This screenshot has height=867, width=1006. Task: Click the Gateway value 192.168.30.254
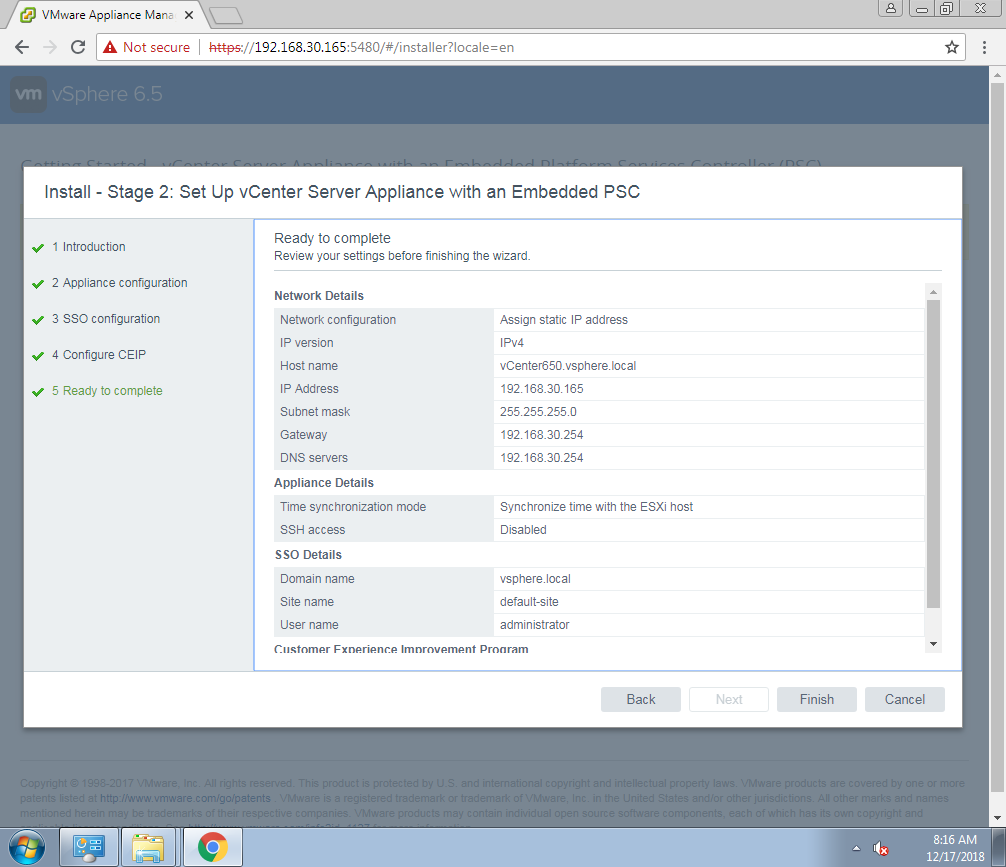pyautogui.click(x=541, y=435)
